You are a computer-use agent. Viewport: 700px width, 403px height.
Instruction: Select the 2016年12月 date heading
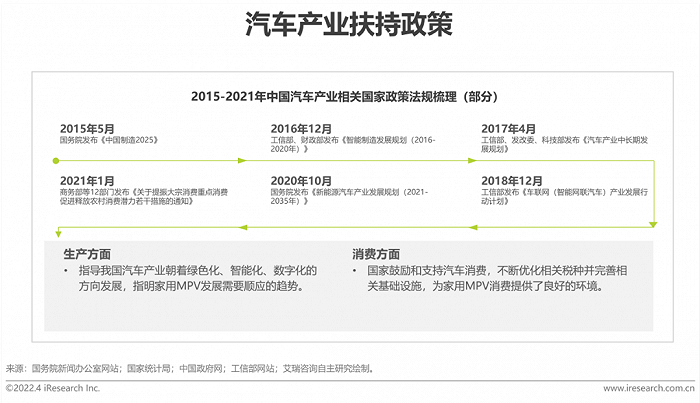point(301,129)
